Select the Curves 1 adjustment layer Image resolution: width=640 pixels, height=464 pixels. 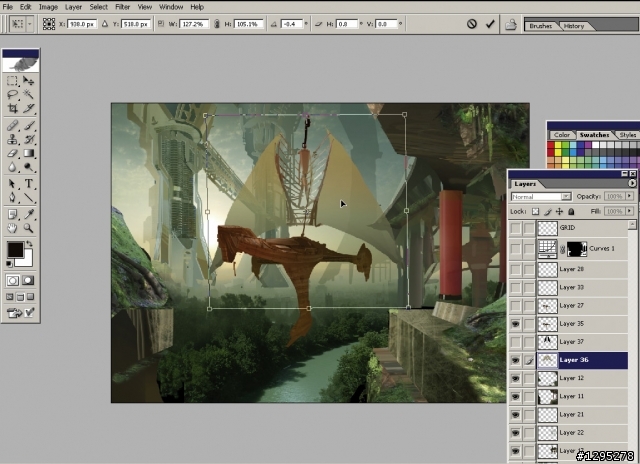coord(582,249)
